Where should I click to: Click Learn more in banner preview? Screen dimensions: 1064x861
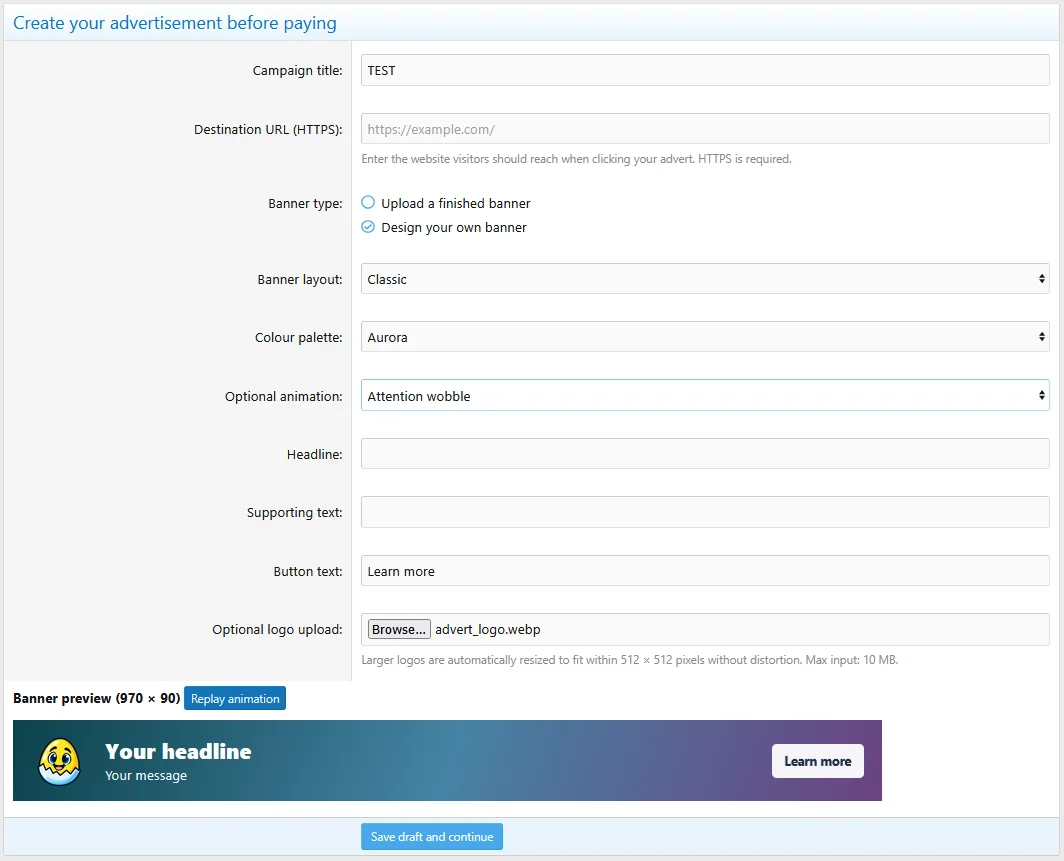coord(818,761)
